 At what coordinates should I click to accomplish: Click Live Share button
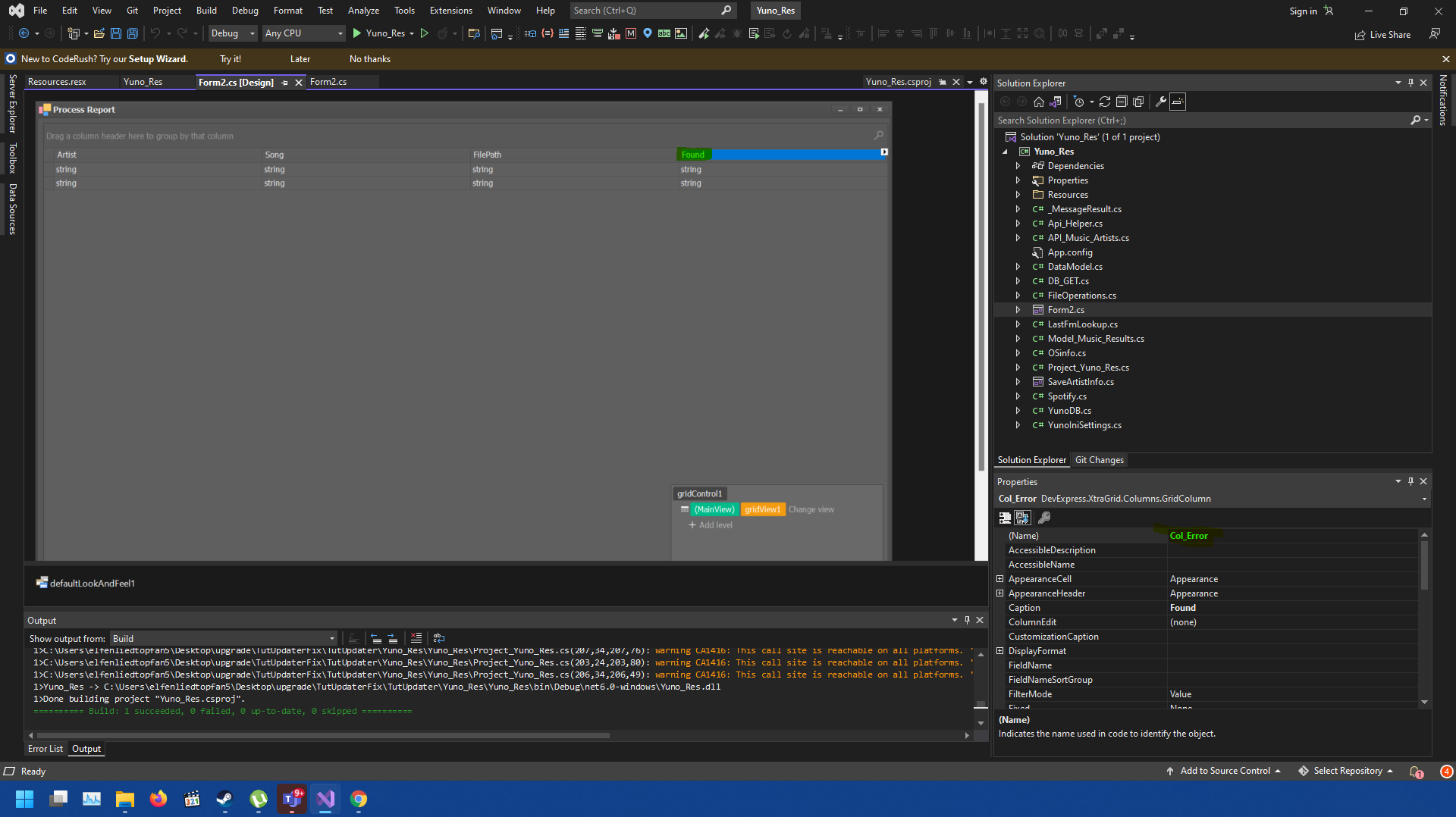(x=1383, y=35)
